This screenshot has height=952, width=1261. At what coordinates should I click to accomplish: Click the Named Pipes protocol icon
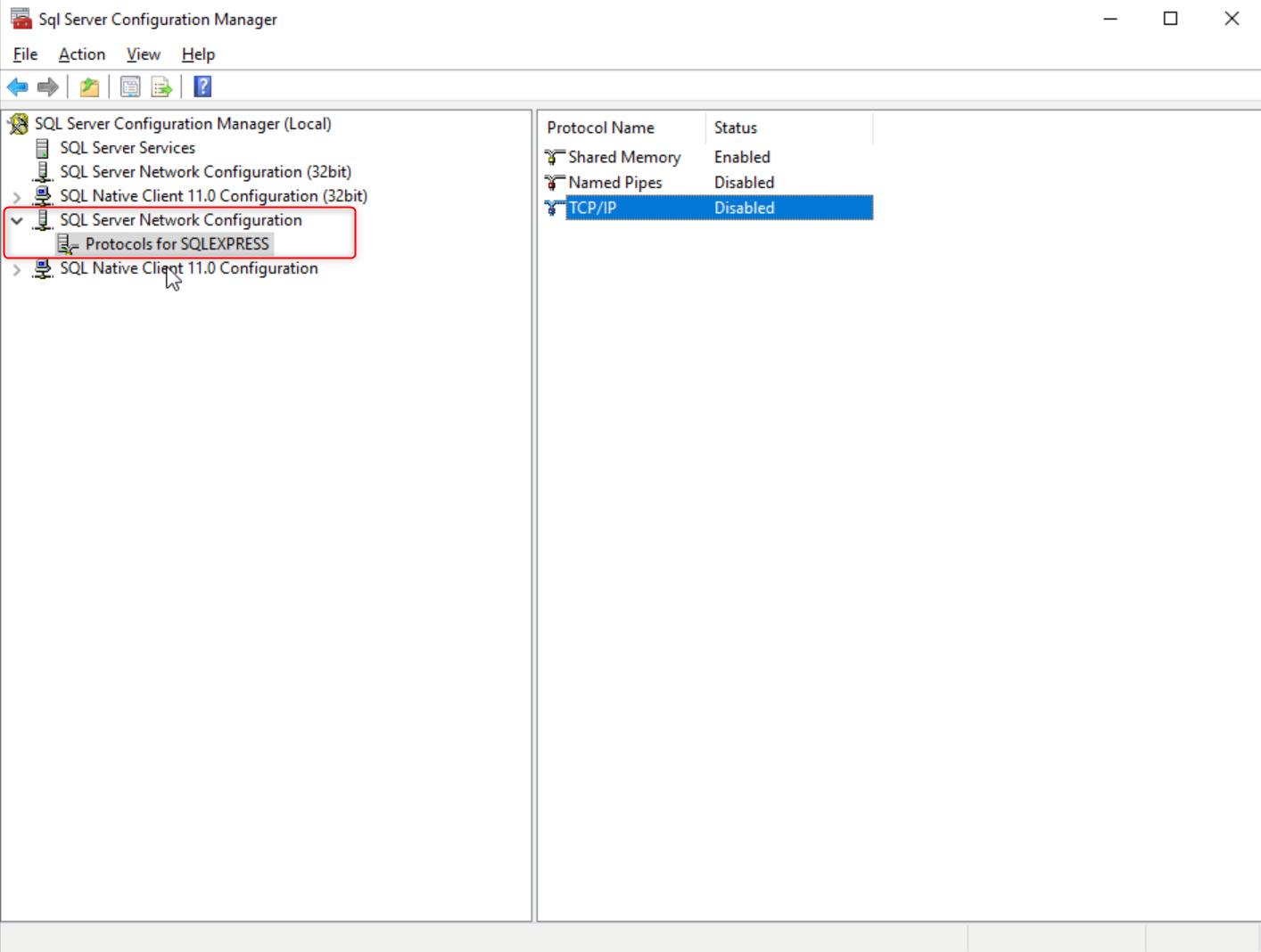coord(555,183)
